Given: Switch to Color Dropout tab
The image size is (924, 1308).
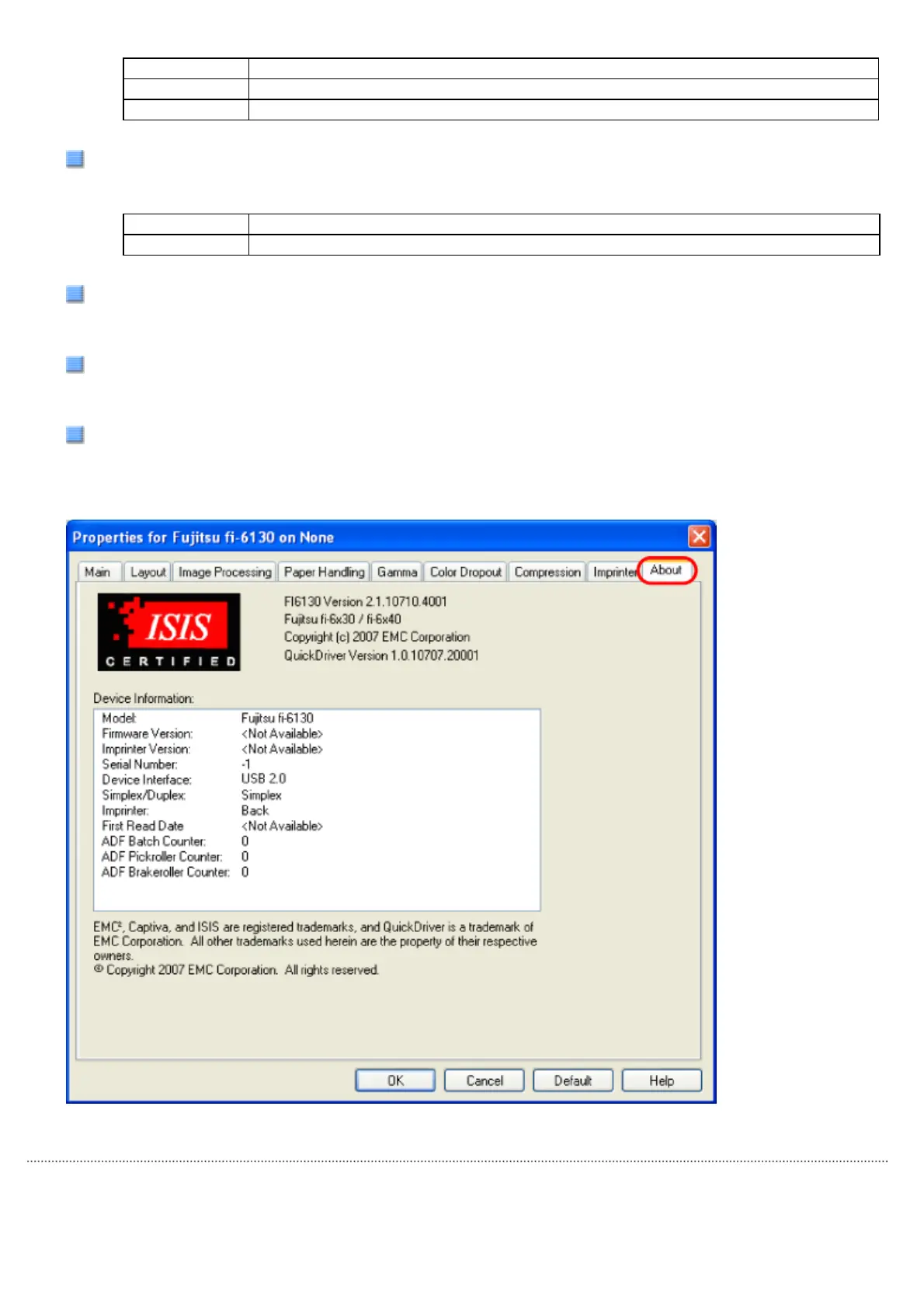Looking at the screenshot, I should [466, 572].
